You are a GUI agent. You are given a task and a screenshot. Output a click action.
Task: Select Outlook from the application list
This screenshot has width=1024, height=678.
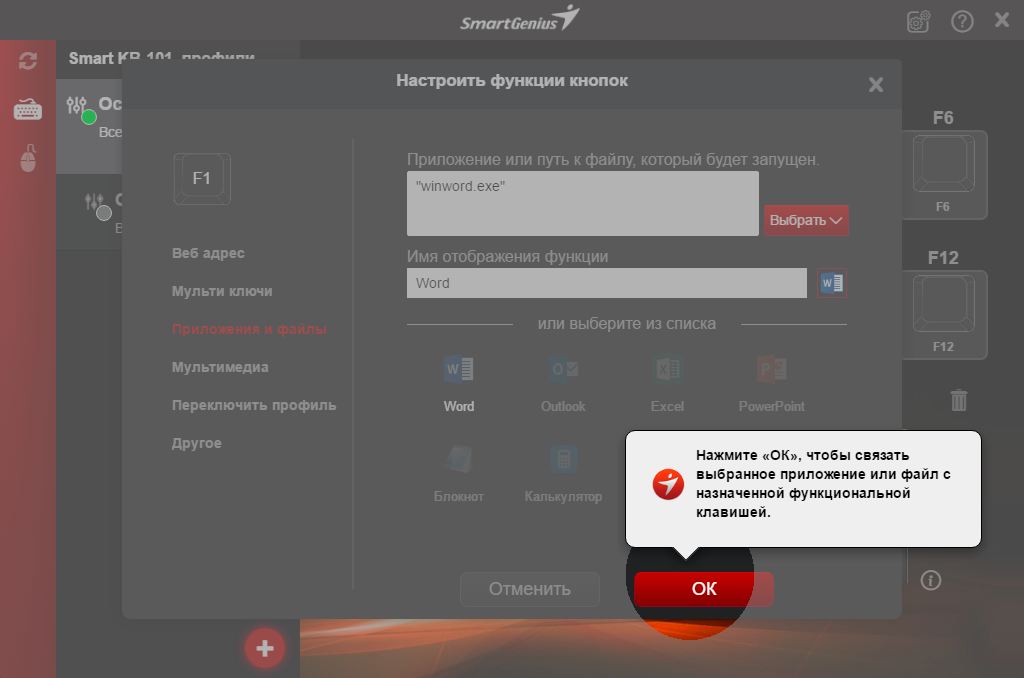(563, 383)
